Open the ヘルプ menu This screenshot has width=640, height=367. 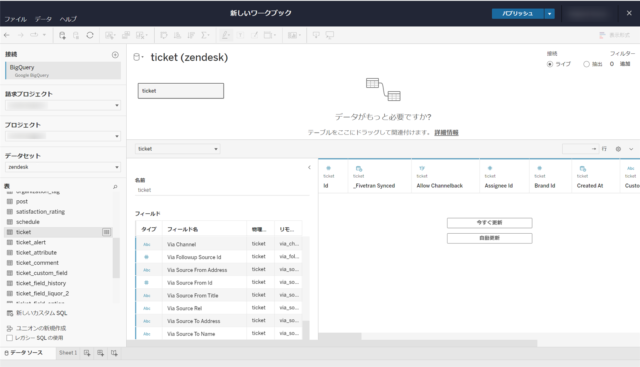pos(68,19)
